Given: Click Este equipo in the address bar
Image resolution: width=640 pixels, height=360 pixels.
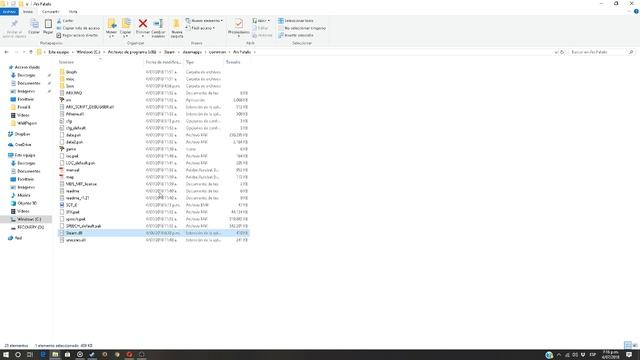Looking at the screenshot, I should pos(59,52).
